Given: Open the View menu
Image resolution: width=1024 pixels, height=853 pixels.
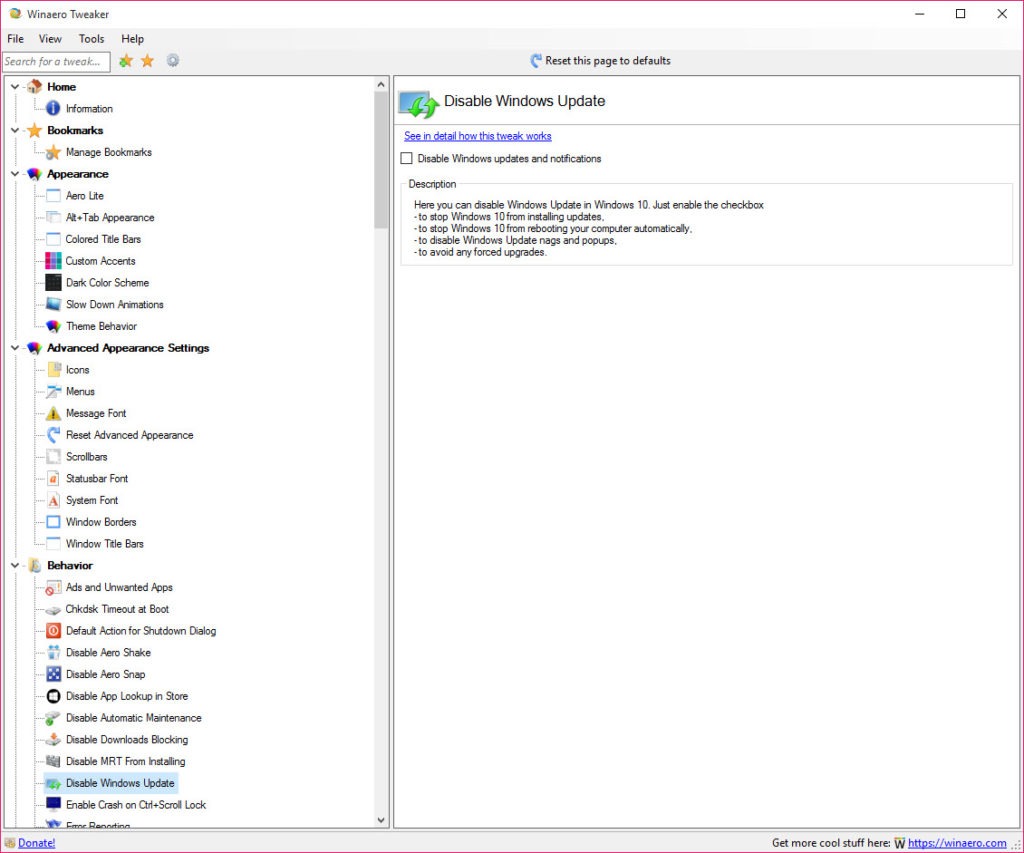Looking at the screenshot, I should coord(50,39).
